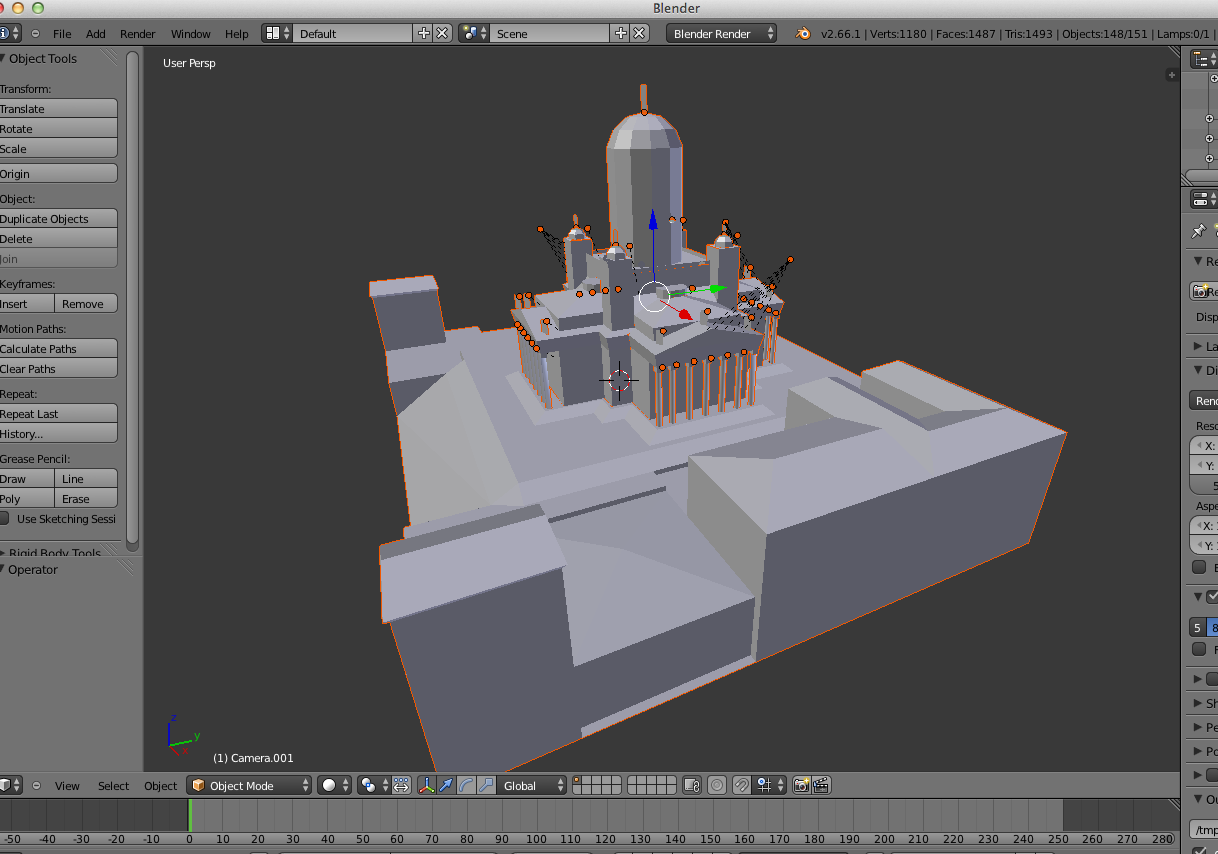The image size is (1218, 854).
Task: Enable Use Sketching Sessions checkbox
Action: coord(5,519)
